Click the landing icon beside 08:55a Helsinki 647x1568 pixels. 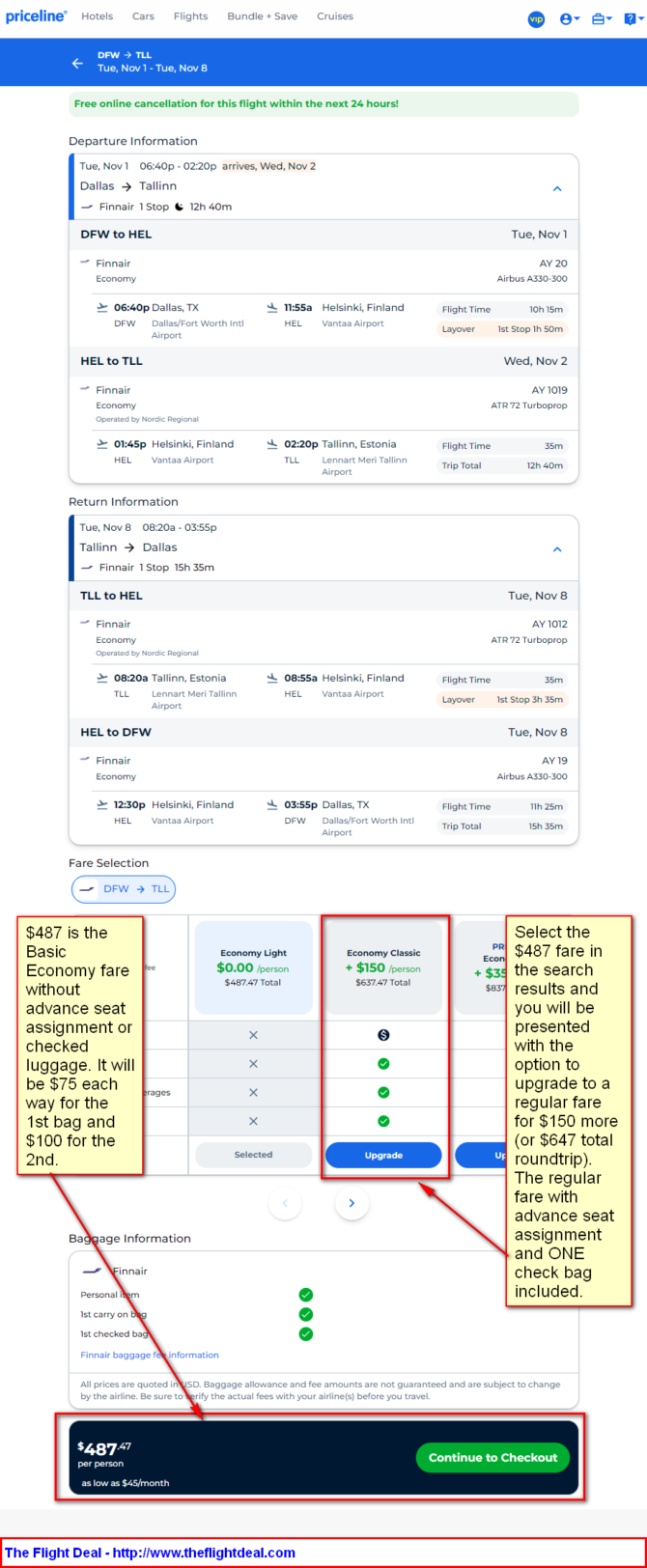[x=272, y=678]
